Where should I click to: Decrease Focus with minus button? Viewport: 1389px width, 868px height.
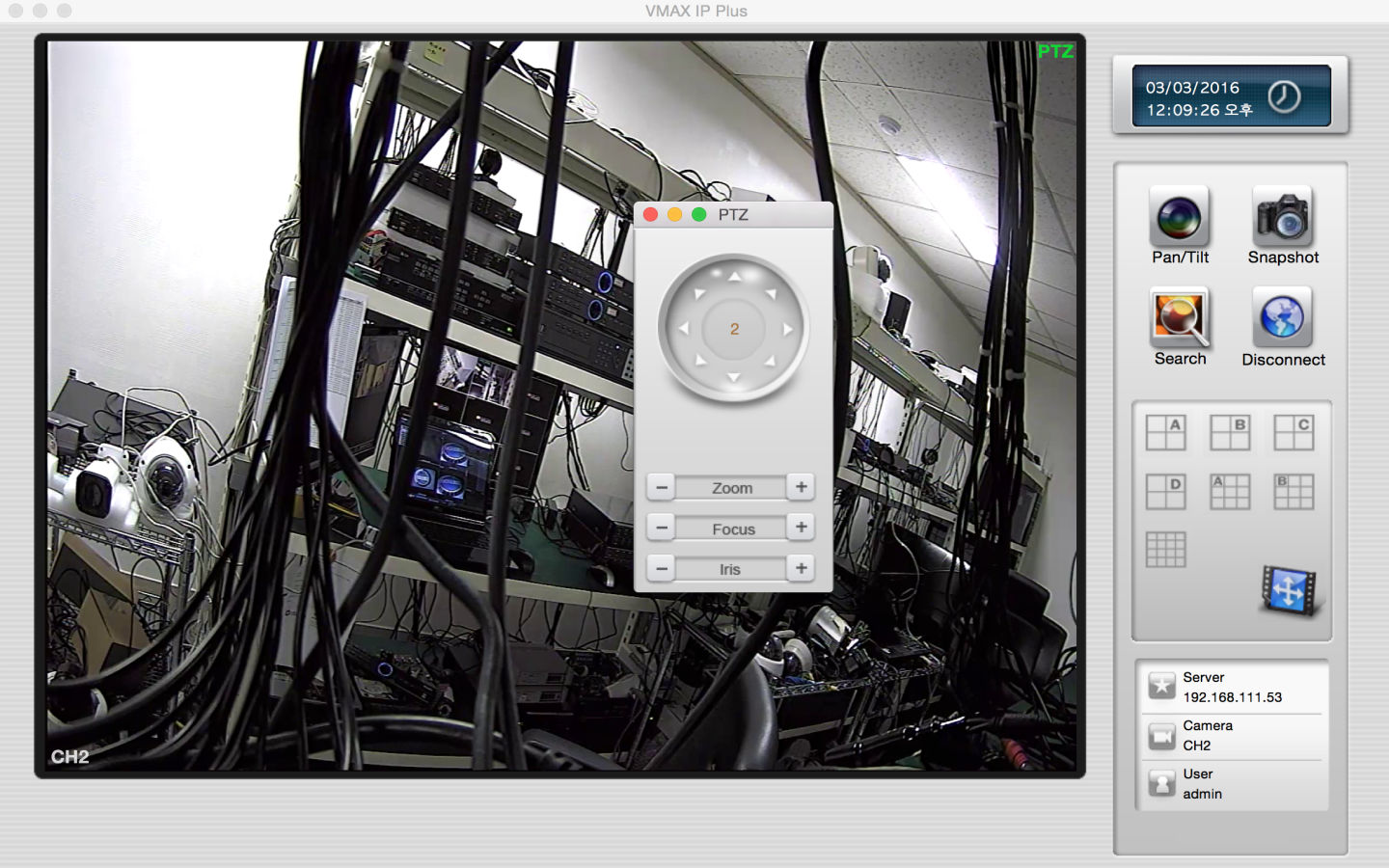pos(661,528)
